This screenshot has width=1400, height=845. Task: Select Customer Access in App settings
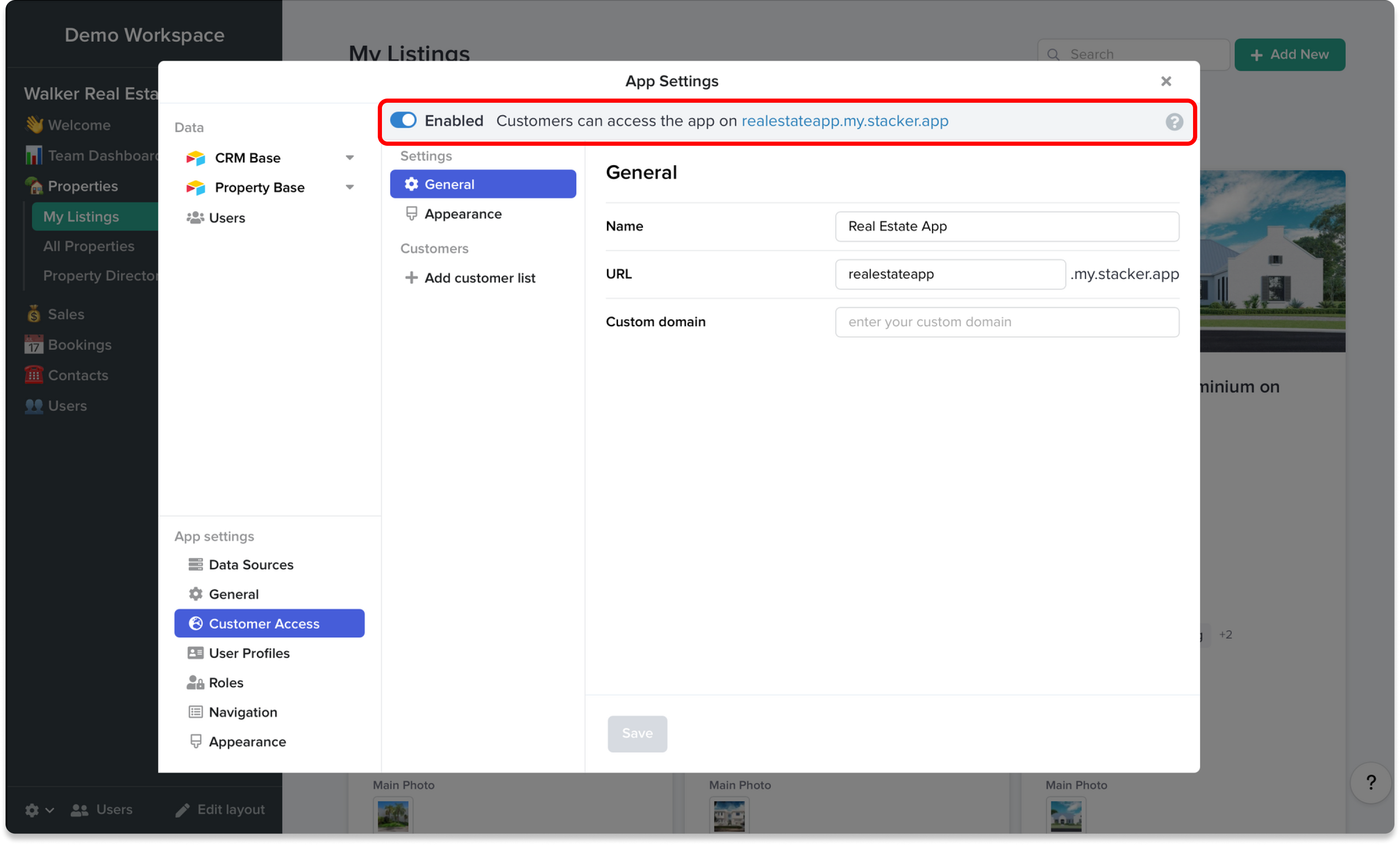click(269, 623)
